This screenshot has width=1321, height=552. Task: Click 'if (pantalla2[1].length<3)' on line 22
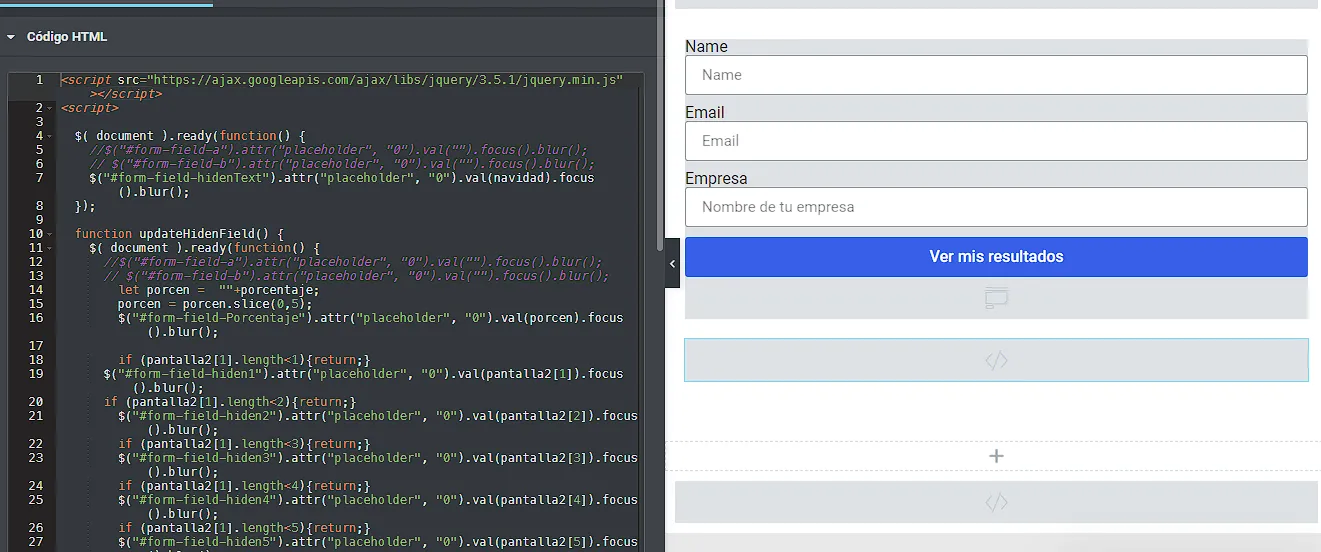[x=244, y=443]
